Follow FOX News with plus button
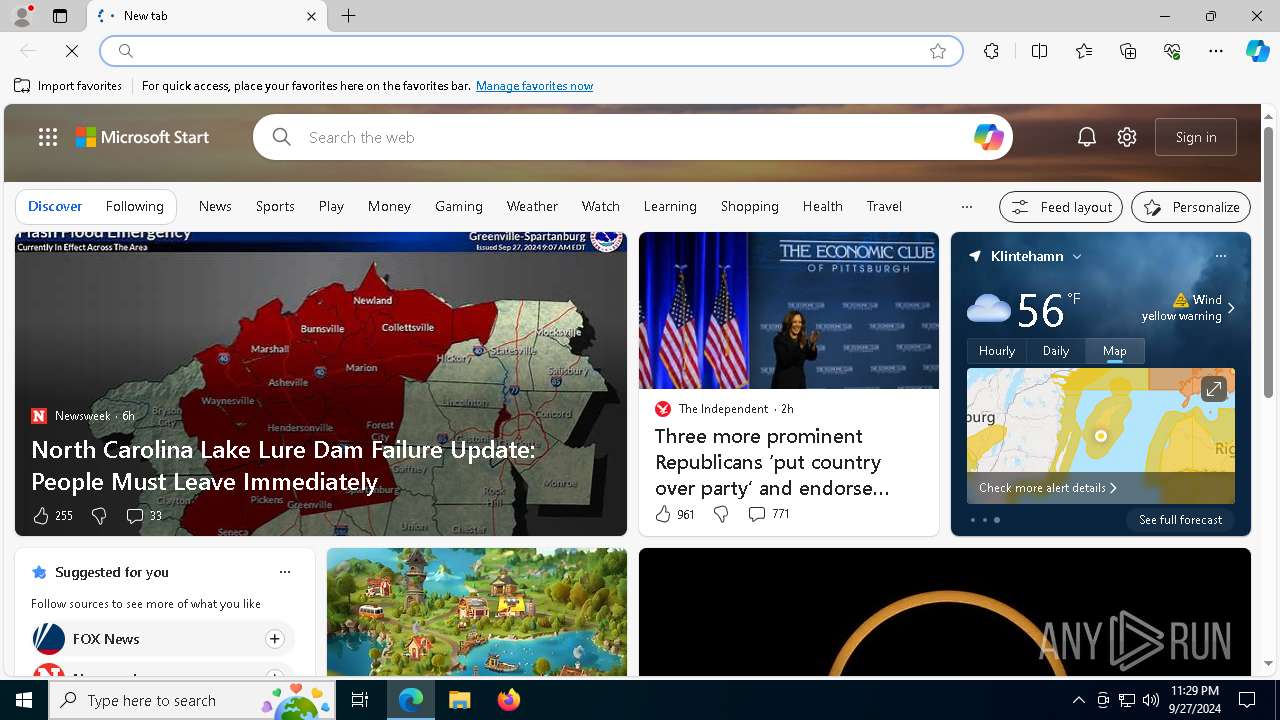The width and height of the screenshot is (1280, 720). point(274,639)
